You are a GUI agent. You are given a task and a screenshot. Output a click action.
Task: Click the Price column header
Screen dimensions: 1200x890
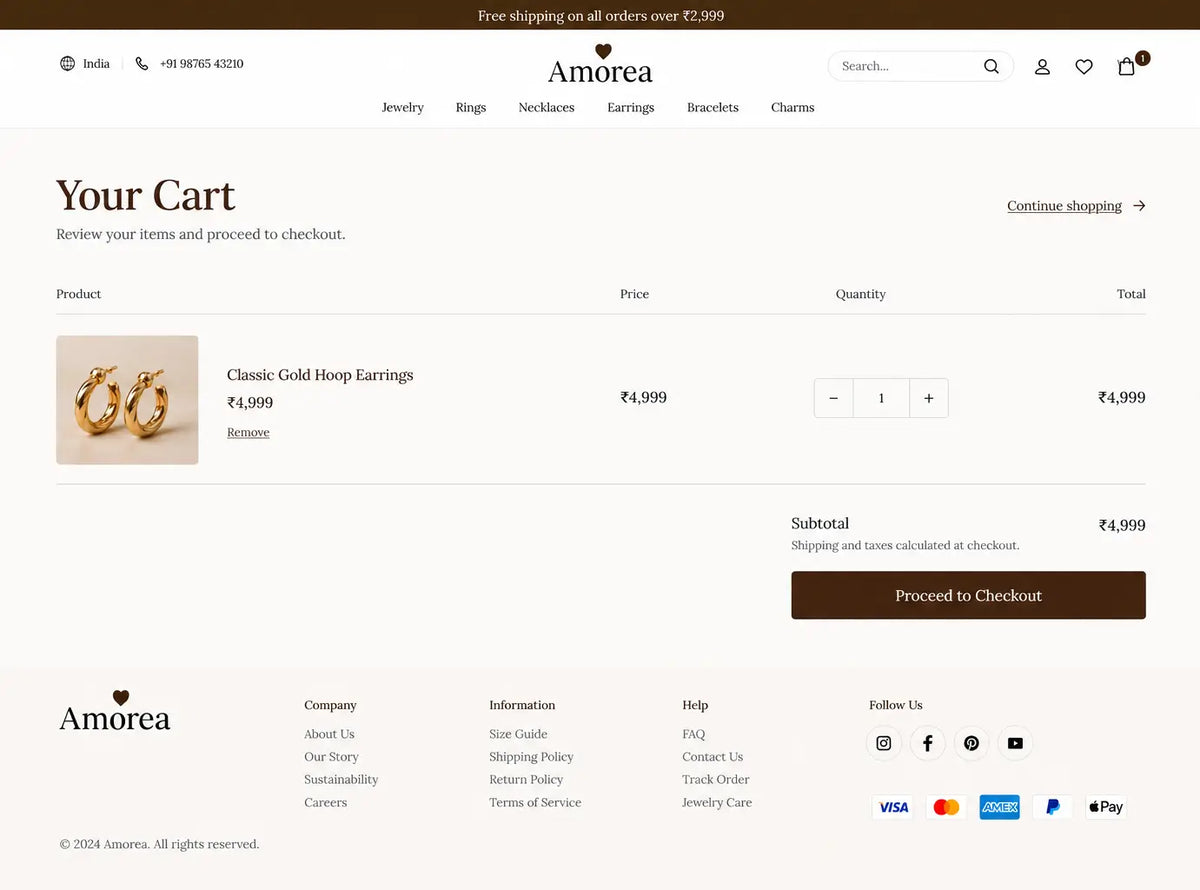635,294
